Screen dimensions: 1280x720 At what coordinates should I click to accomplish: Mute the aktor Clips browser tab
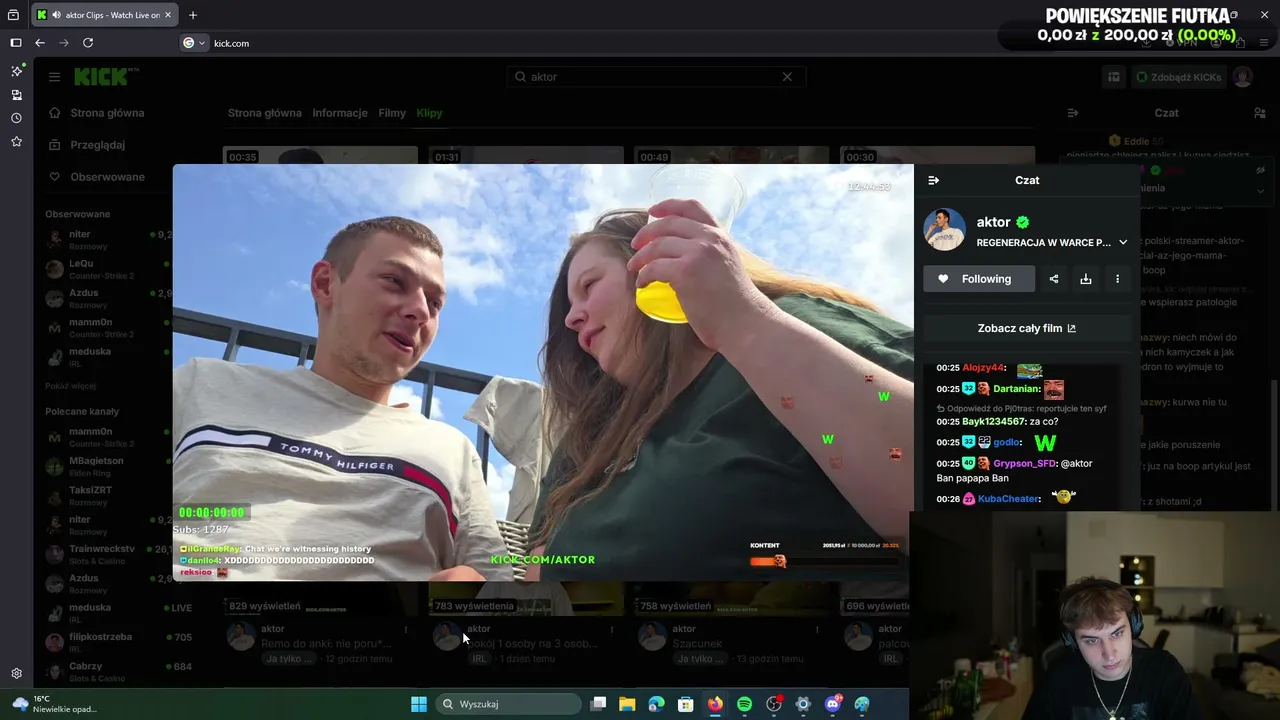(55, 15)
